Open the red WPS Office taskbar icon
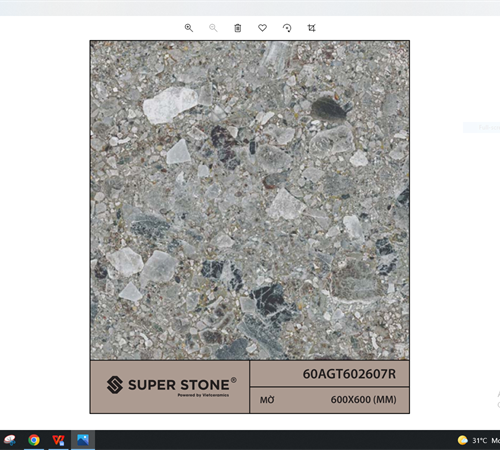The width and height of the screenshot is (500, 450). point(58,440)
